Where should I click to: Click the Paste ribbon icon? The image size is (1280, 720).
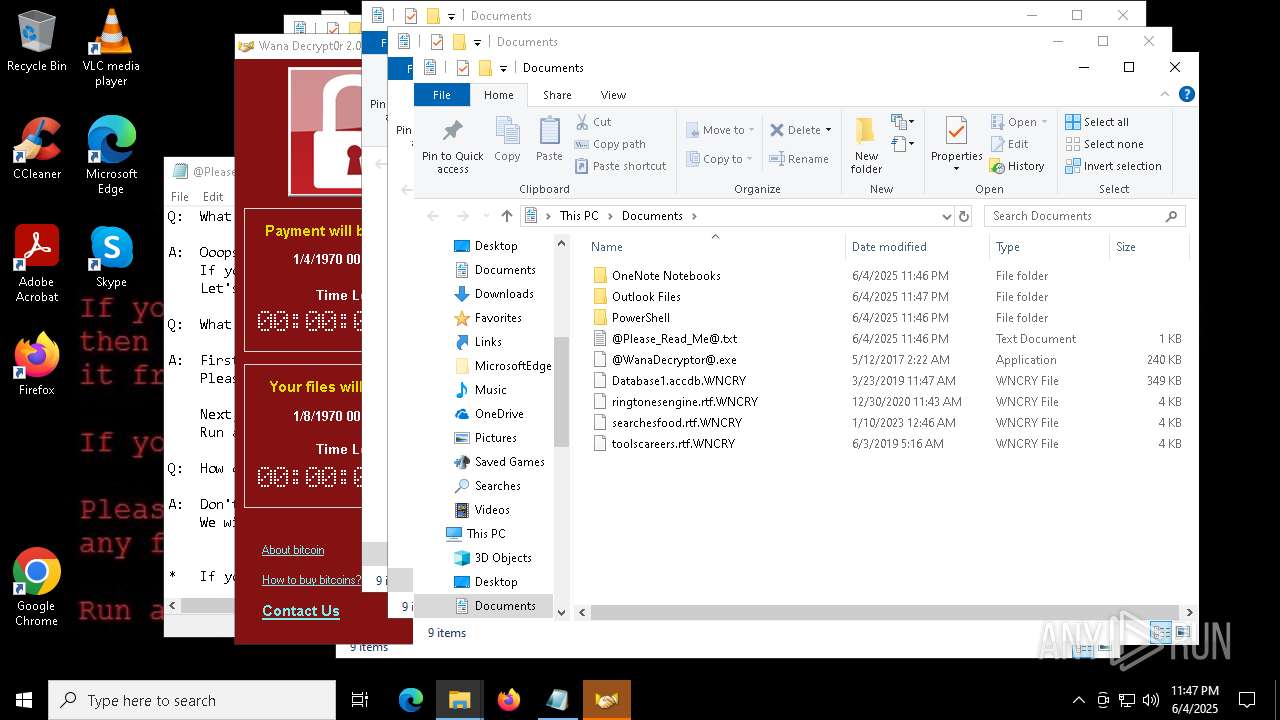[x=549, y=140]
